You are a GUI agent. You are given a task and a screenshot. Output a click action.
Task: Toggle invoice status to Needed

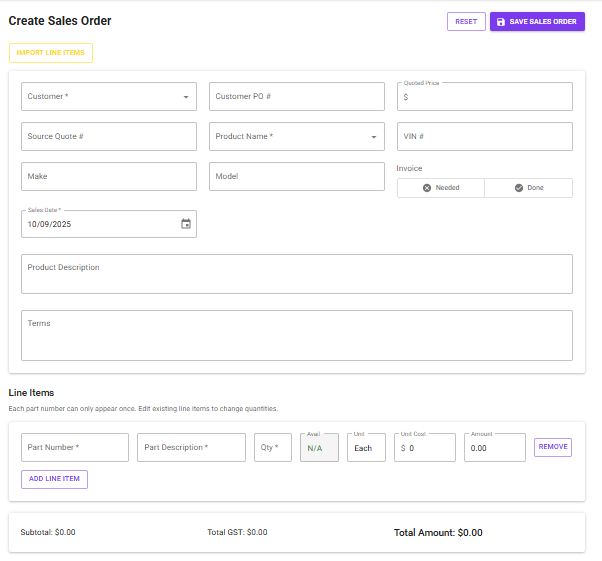coord(440,188)
